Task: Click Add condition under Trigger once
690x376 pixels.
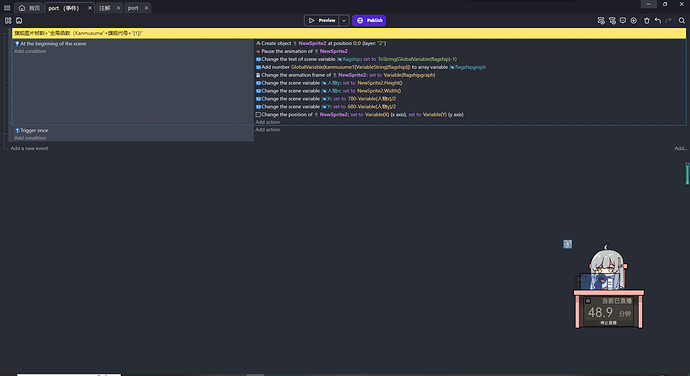Action: 30,138
